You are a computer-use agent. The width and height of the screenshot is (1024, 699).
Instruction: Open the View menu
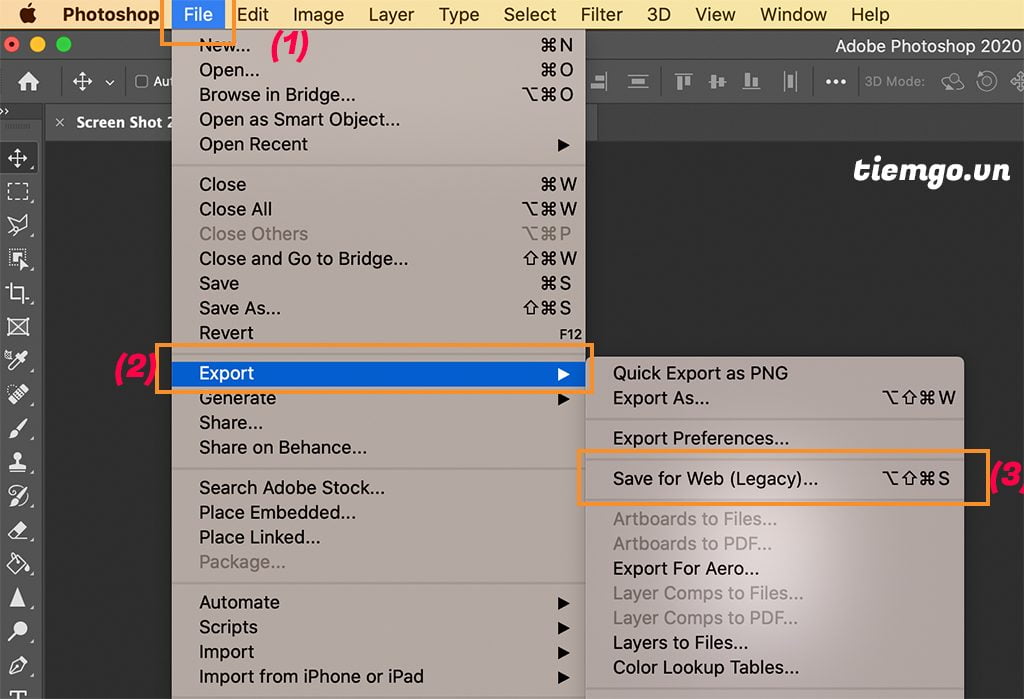tap(715, 14)
